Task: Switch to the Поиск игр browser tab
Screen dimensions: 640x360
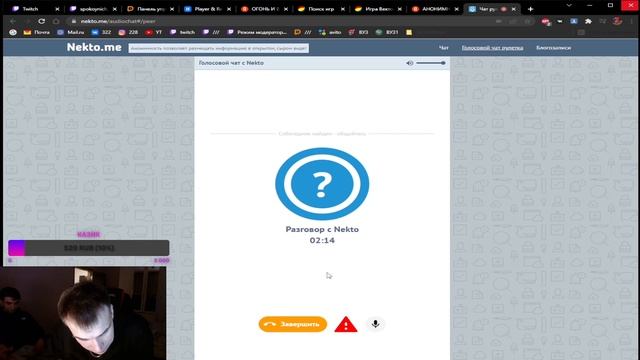Action: pos(322,9)
